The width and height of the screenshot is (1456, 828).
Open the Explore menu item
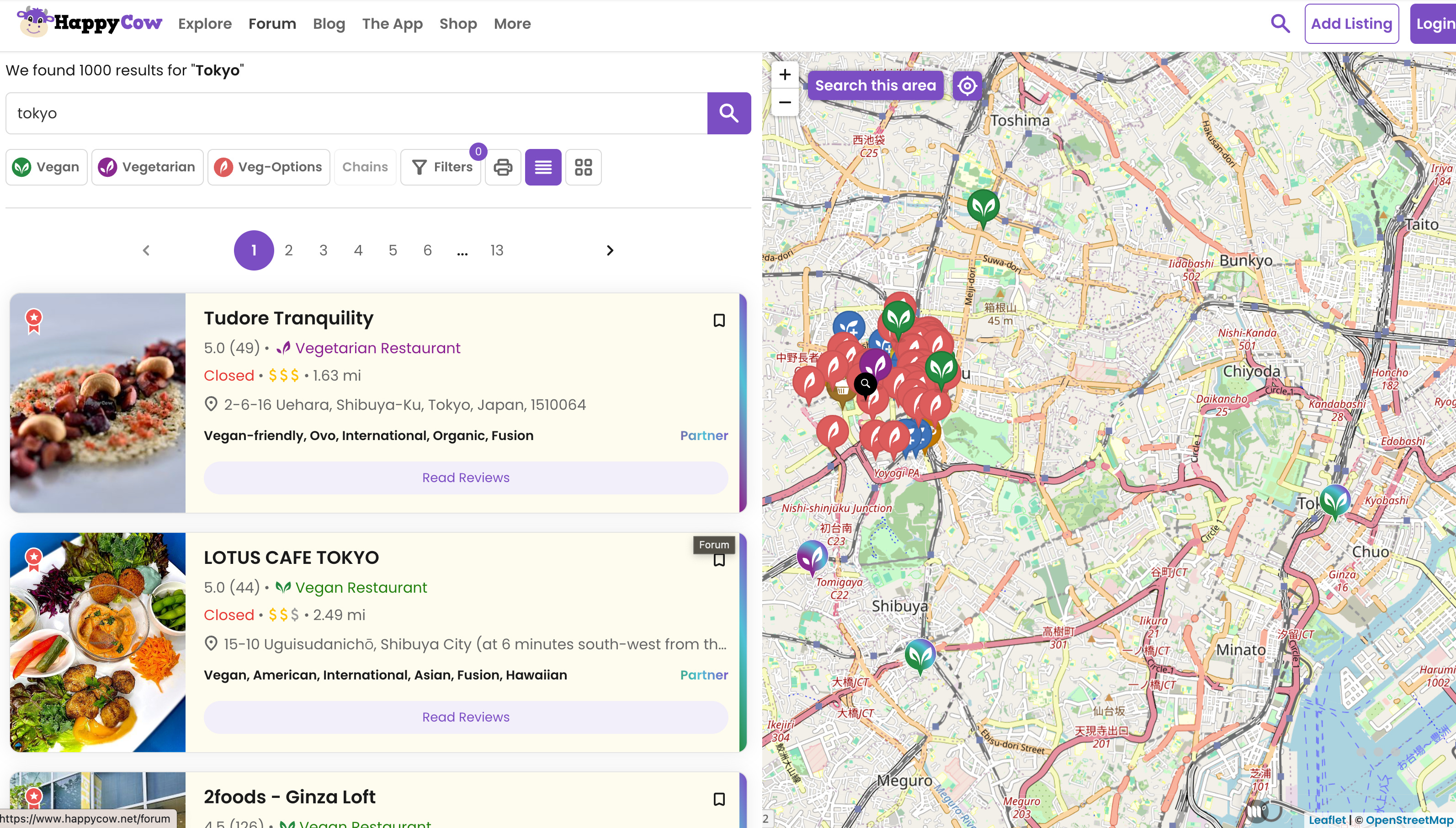[205, 24]
